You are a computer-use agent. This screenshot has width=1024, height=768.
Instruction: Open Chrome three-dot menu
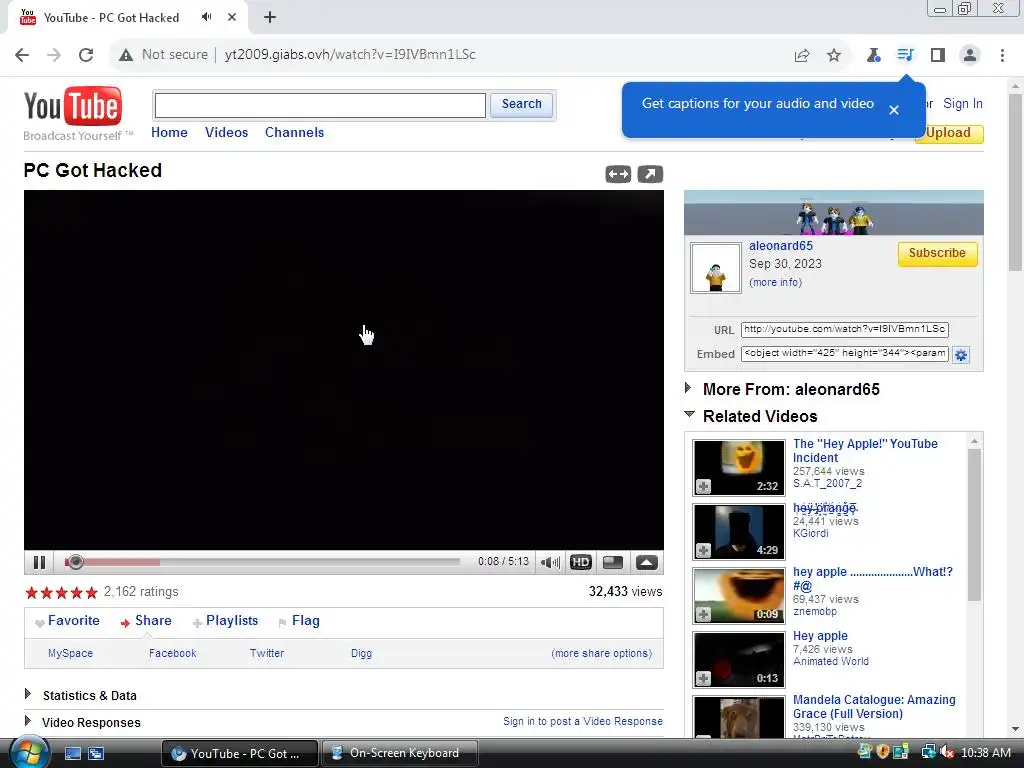[x=1002, y=56]
